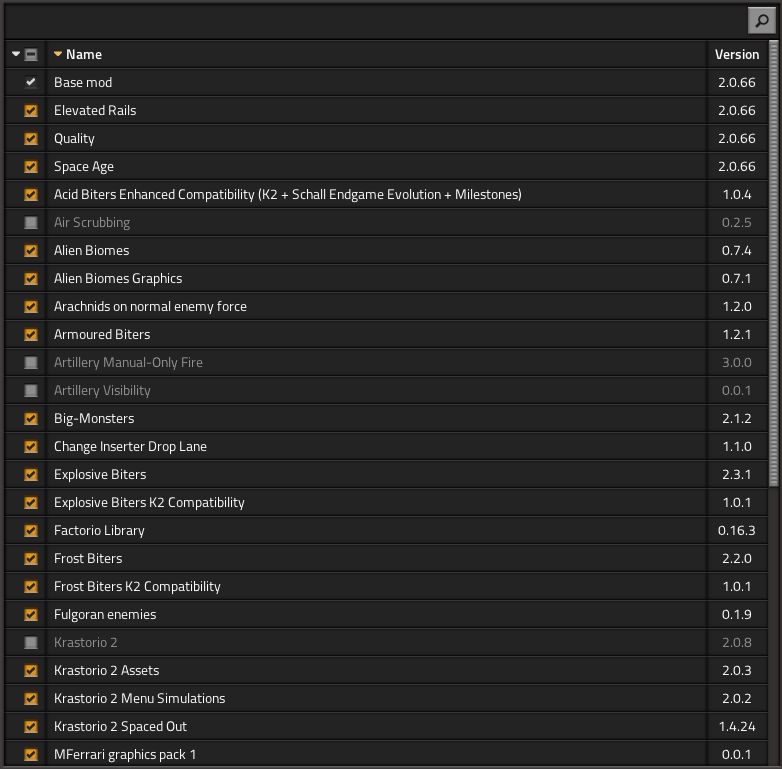Screen dimensions: 782x769
Task: Enable the Krastorio 2 checkbox
Action: coord(31,643)
